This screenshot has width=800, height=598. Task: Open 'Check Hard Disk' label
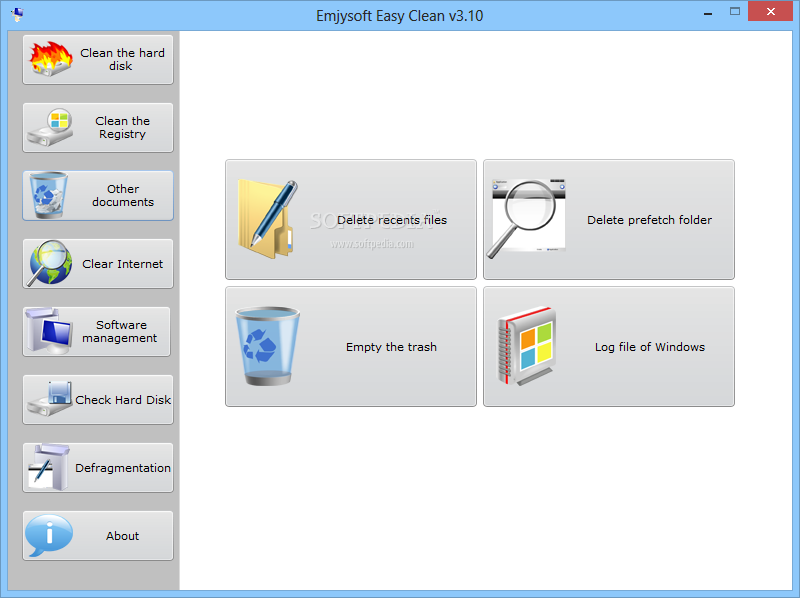(123, 400)
